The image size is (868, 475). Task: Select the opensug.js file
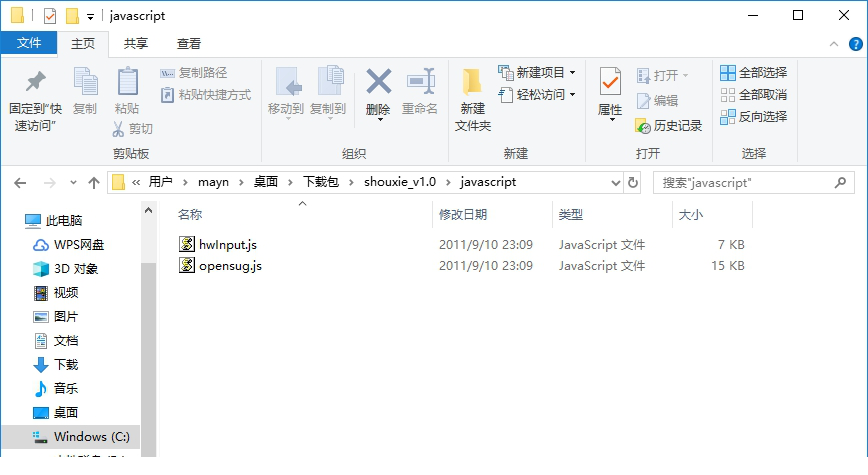[x=230, y=266]
